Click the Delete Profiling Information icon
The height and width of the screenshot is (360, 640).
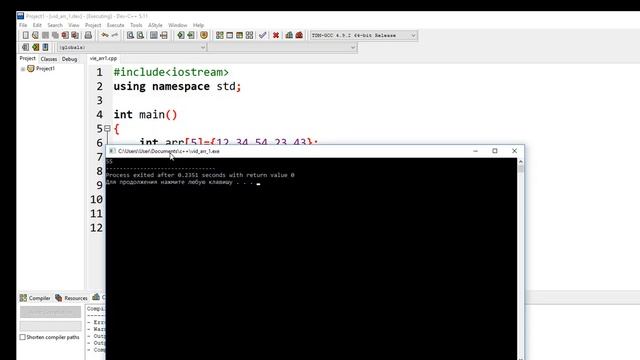[299, 36]
